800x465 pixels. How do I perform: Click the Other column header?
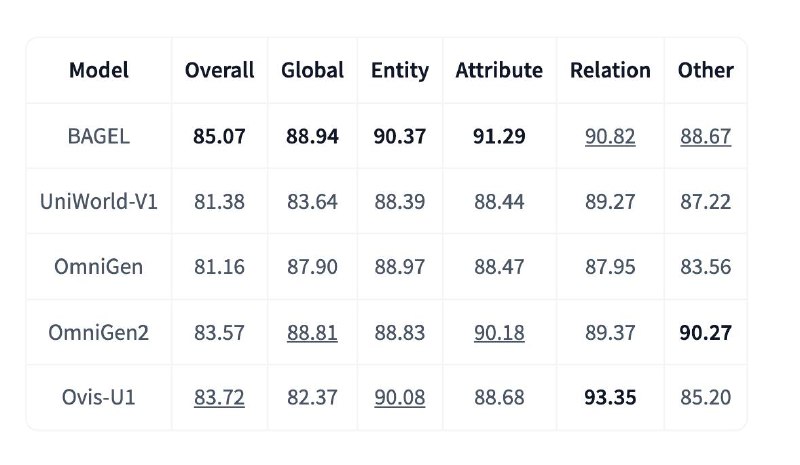(x=706, y=70)
